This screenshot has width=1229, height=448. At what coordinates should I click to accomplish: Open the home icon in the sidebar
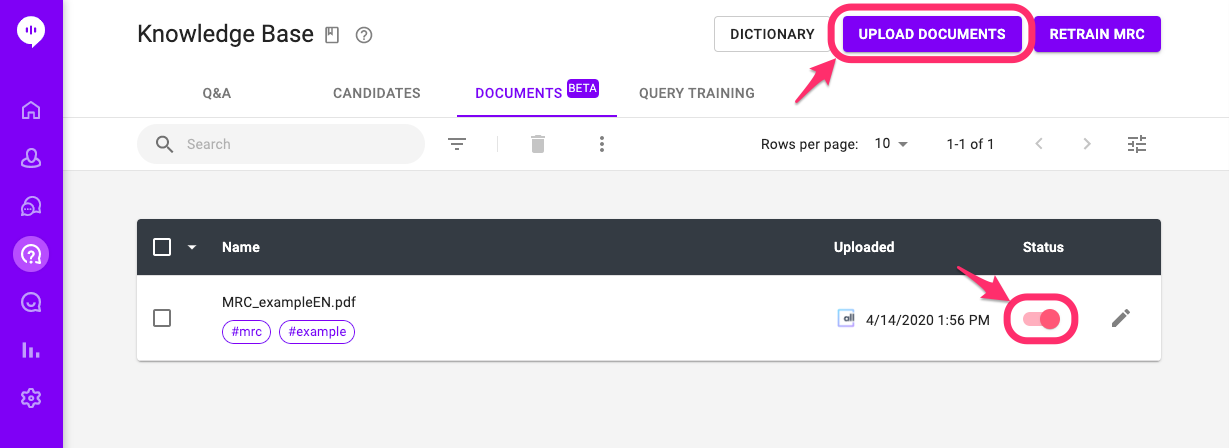[31, 110]
